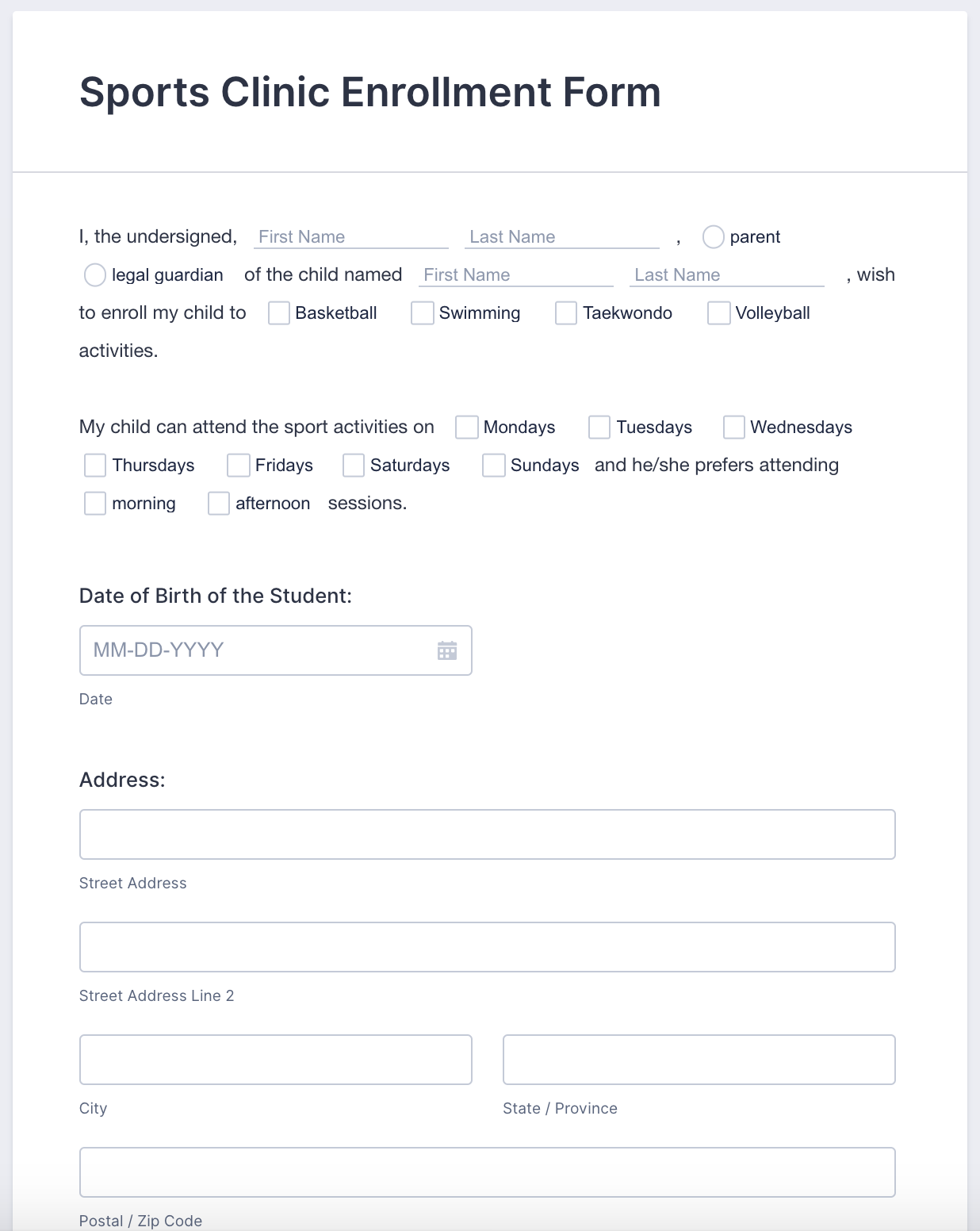The width and height of the screenshot is (980, 1231).
Task: Check the Mondays attendance checkbox
Action: [x=466, y=427]
